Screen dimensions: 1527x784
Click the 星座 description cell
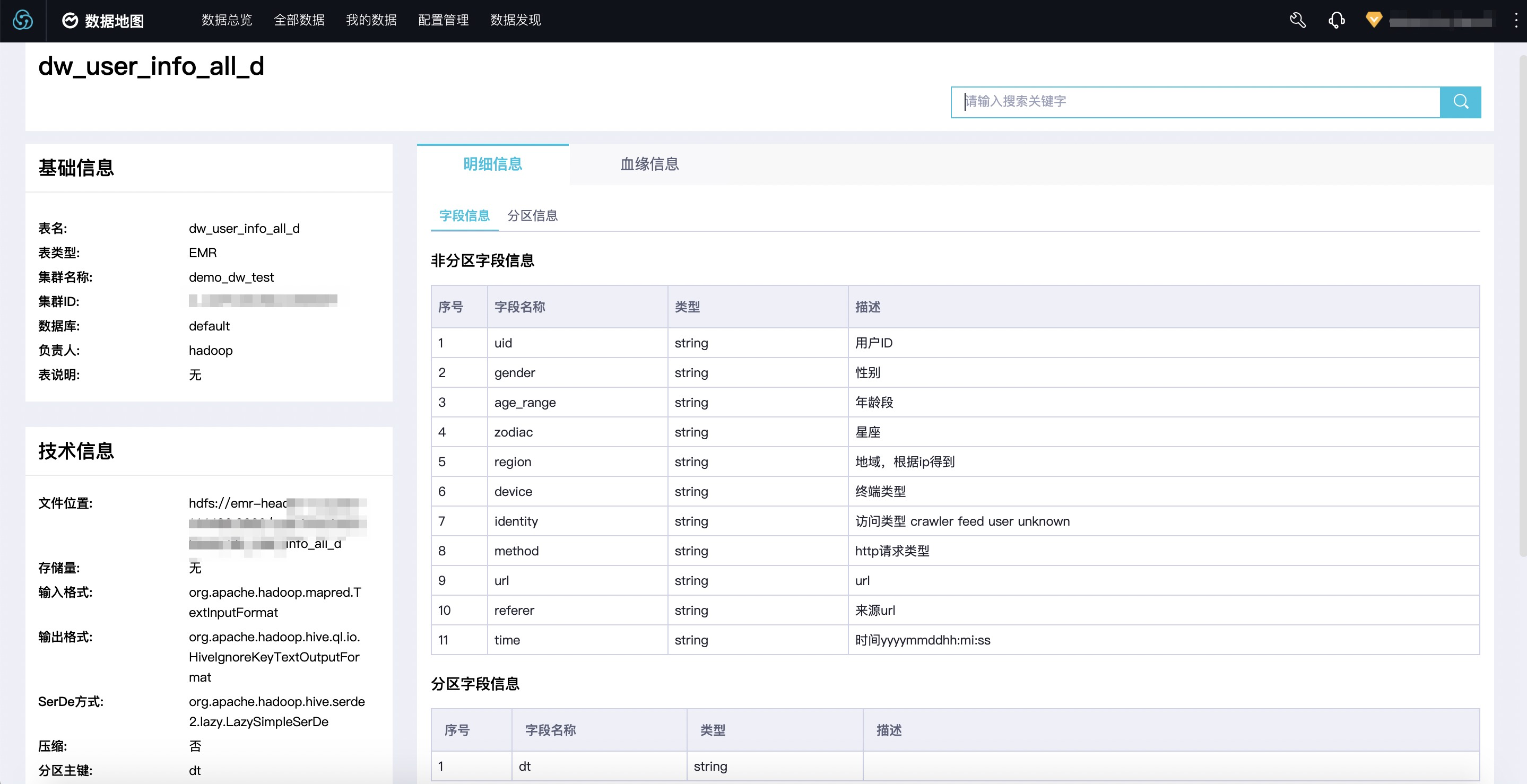click(1164, 432)
